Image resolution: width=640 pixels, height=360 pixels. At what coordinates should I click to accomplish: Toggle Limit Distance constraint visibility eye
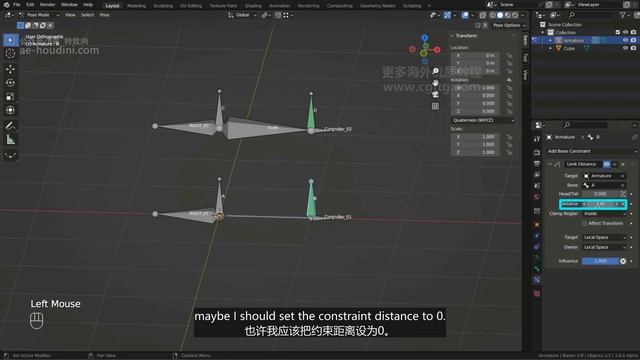point(607,164)
